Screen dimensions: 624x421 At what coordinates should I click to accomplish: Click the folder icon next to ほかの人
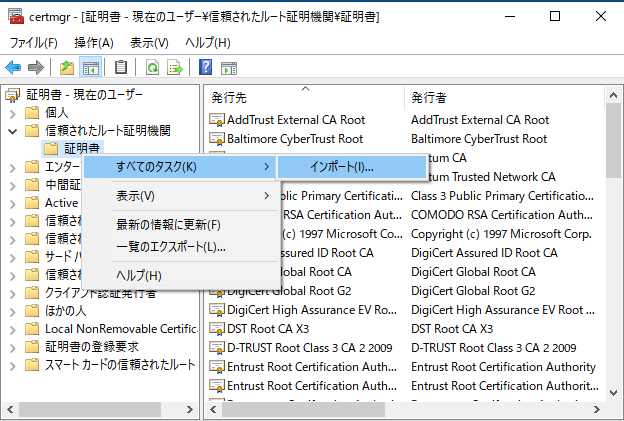click(32, 310)
